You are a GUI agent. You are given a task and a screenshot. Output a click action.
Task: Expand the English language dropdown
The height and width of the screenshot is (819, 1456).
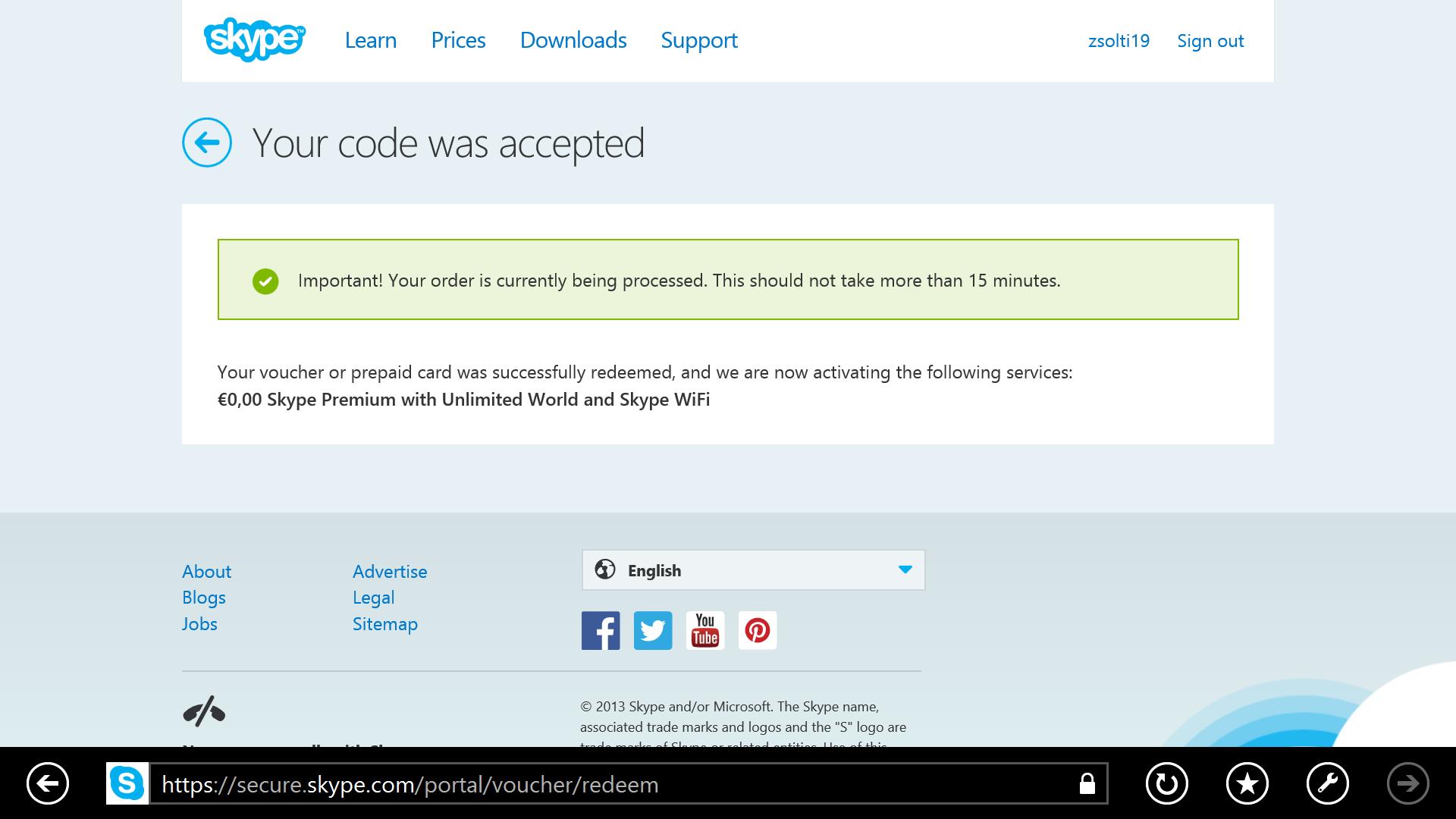(x=753, y=570)
